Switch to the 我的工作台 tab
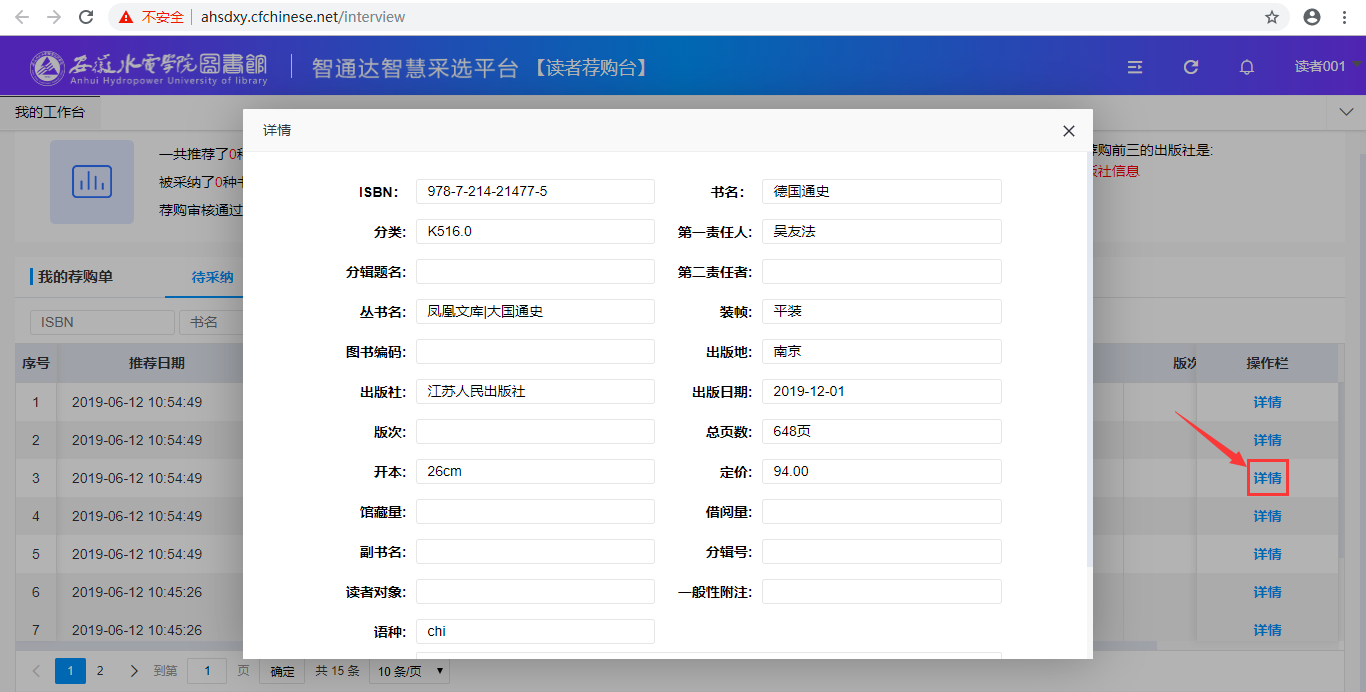Image resolution: width=1366 pixels, height=692 pixels. pyautogui.click(x=50, y=112)
